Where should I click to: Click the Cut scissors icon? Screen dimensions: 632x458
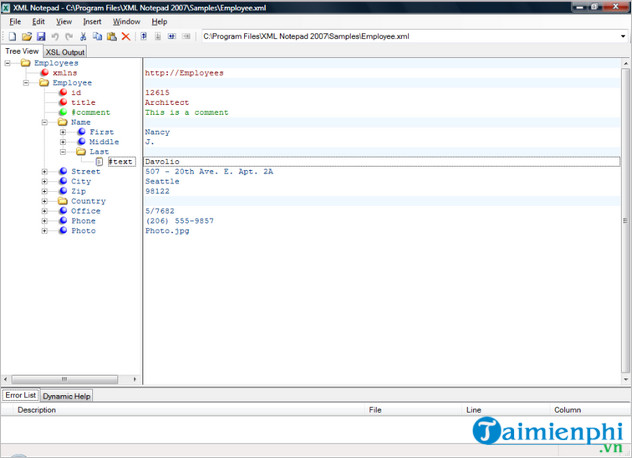[83, 37]
